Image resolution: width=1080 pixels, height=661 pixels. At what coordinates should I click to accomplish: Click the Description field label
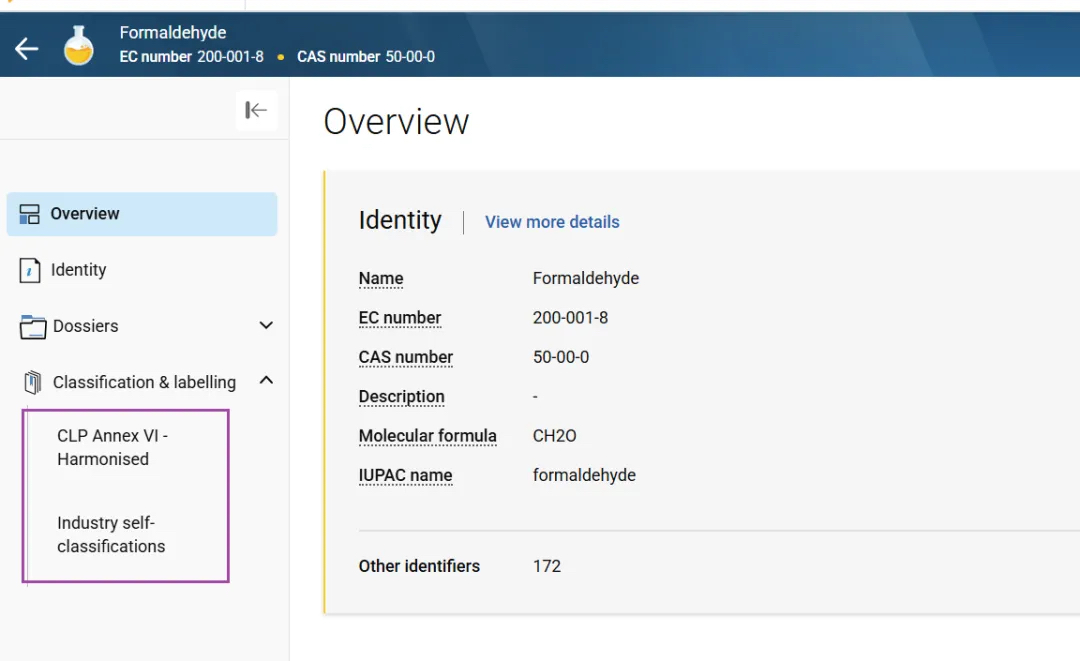402,397
